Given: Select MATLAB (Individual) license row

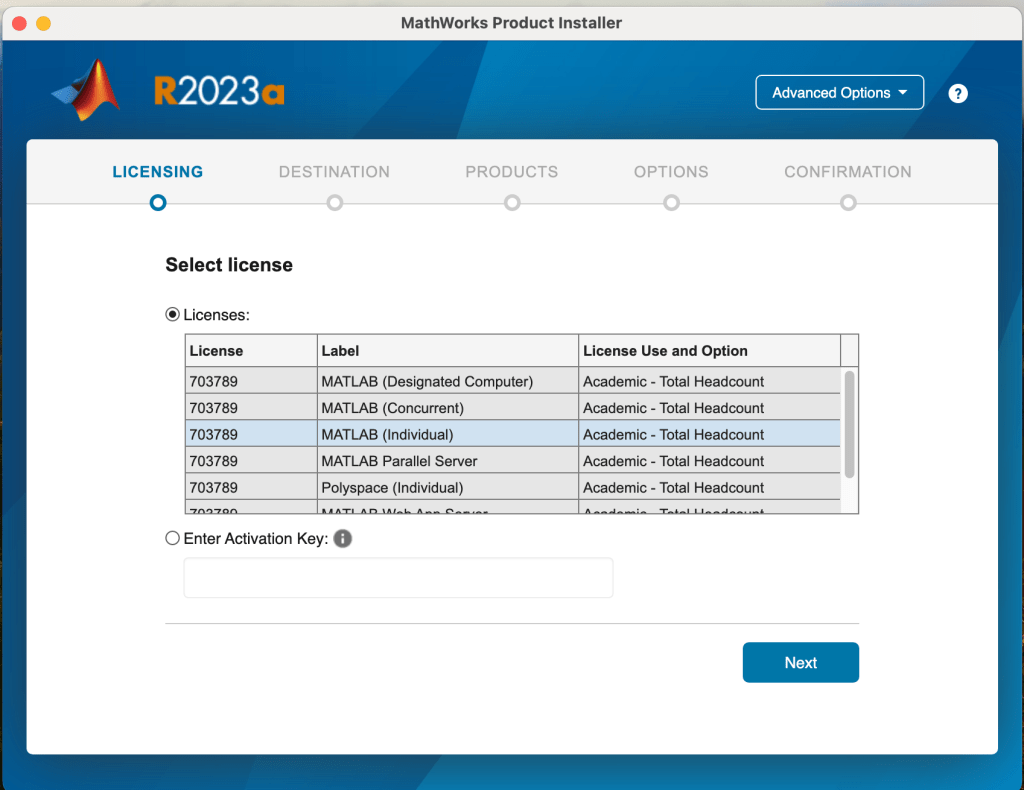Looking at the screenshot, I should point(513,435).
